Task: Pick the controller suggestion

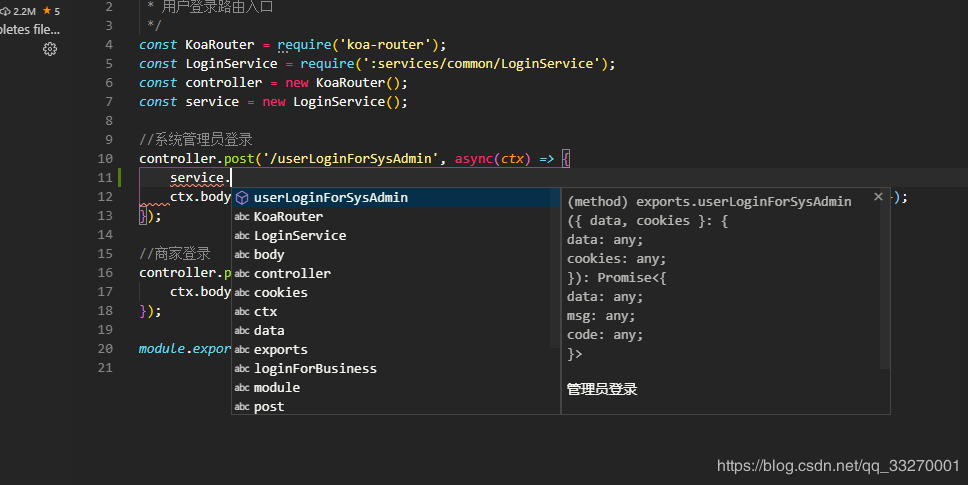Action: tap(396, 273)
